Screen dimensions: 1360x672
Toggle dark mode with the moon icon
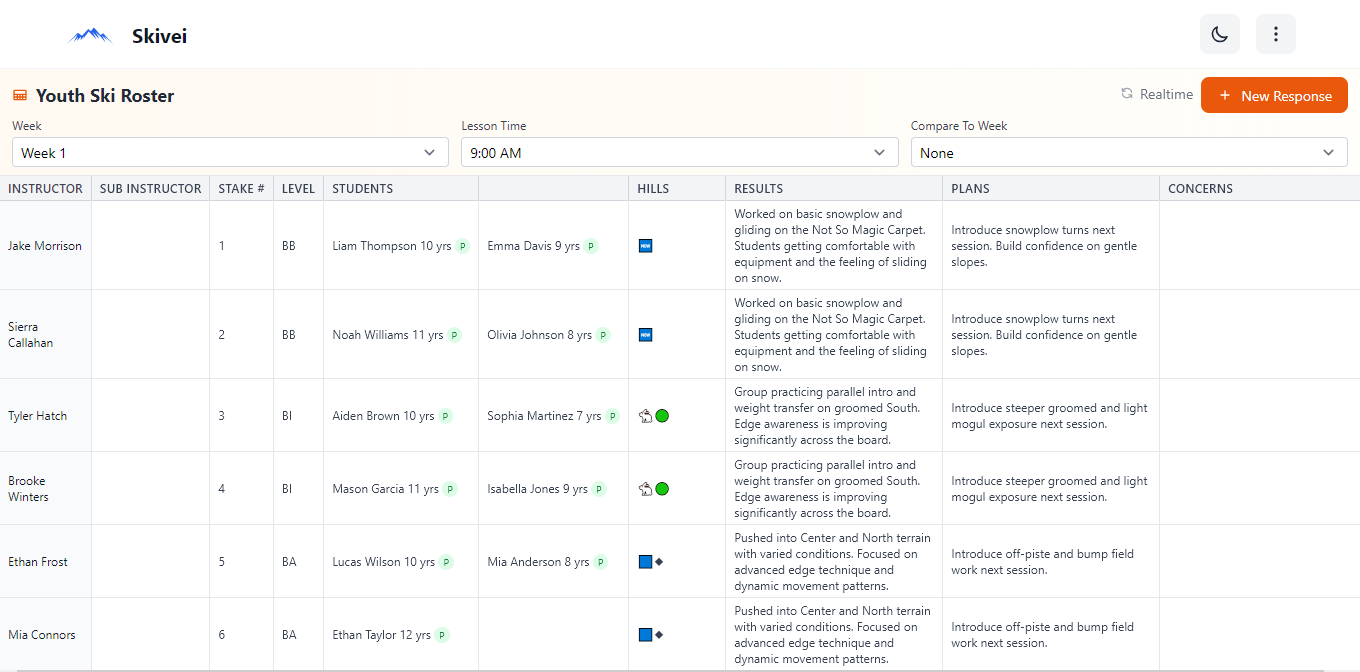[x=1220, y=34]
